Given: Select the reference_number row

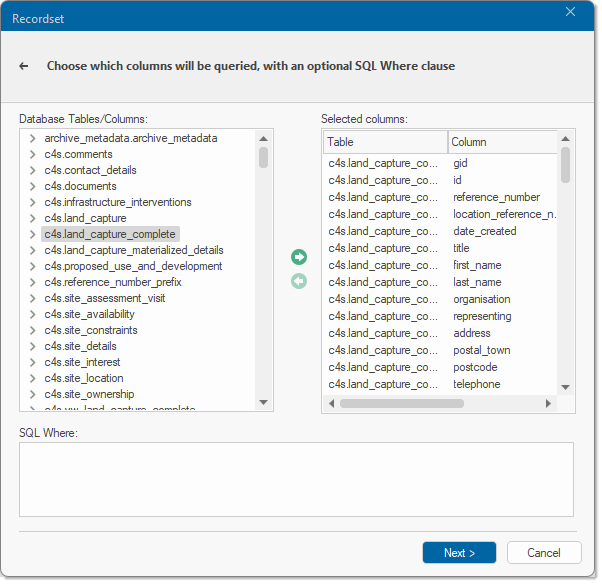Looking at the screenshot, I should [x=440, y=197].
